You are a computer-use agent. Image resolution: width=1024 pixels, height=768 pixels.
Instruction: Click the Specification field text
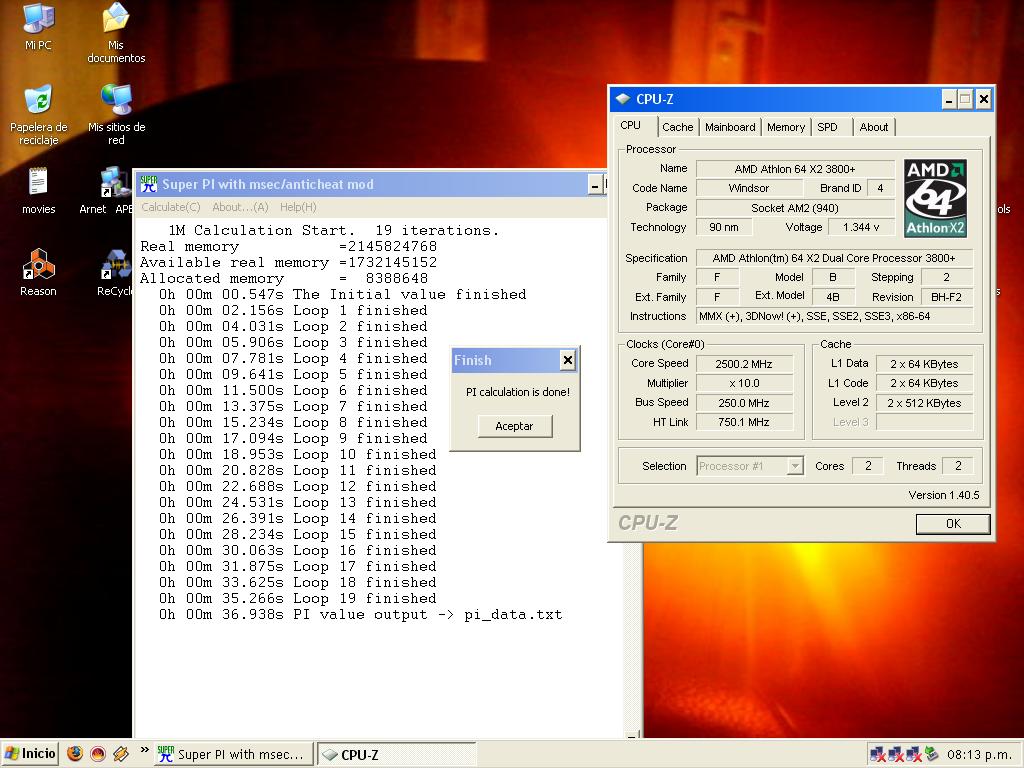click(x=835, y=258)
